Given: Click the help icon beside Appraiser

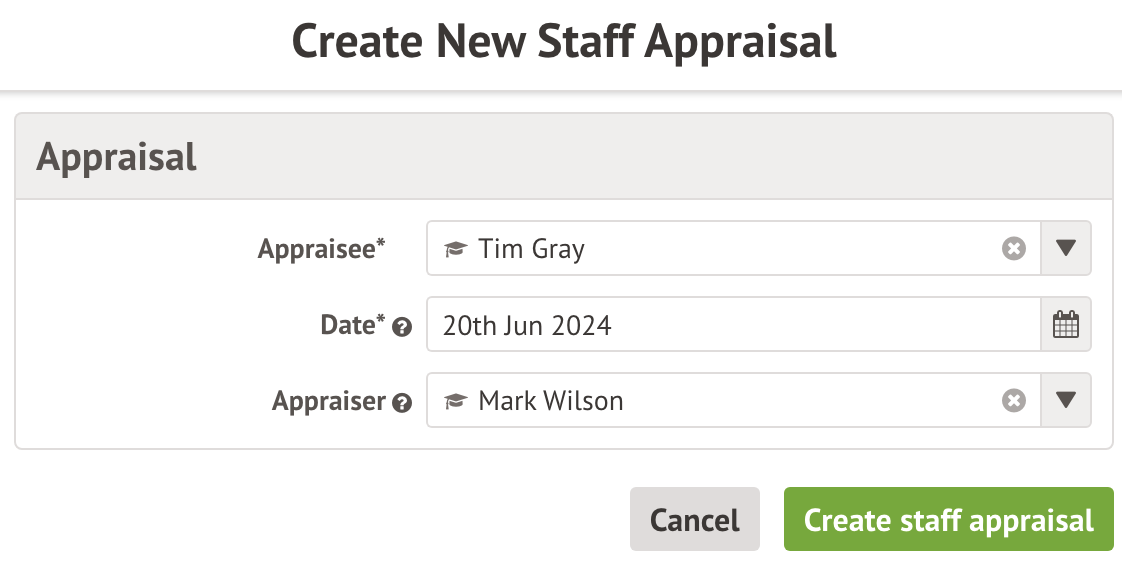Looking at the screenshot, I should 402,403.
